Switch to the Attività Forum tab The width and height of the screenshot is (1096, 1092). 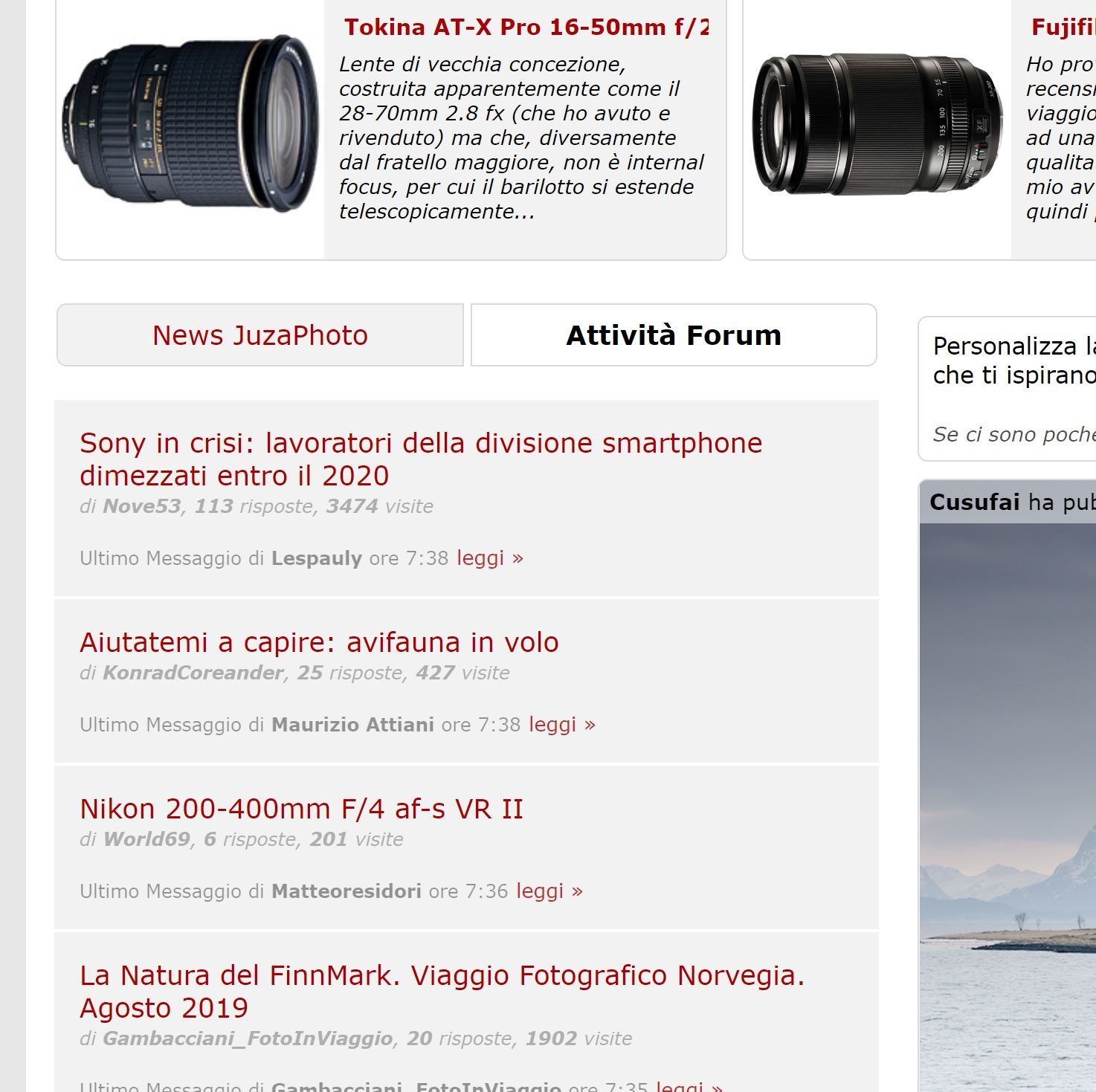[674, 335]
